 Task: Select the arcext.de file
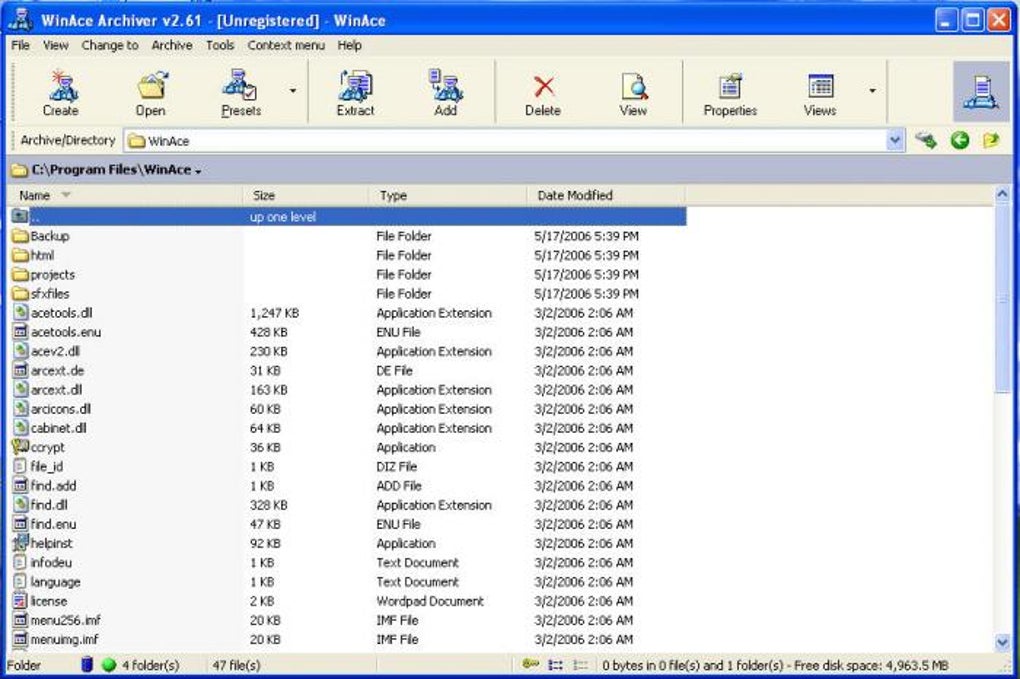[348, 370]
